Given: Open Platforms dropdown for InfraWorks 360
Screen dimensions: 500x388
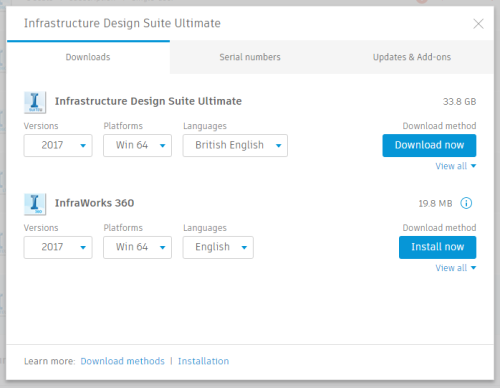Looking at the screenshot, I should point(137,247).
